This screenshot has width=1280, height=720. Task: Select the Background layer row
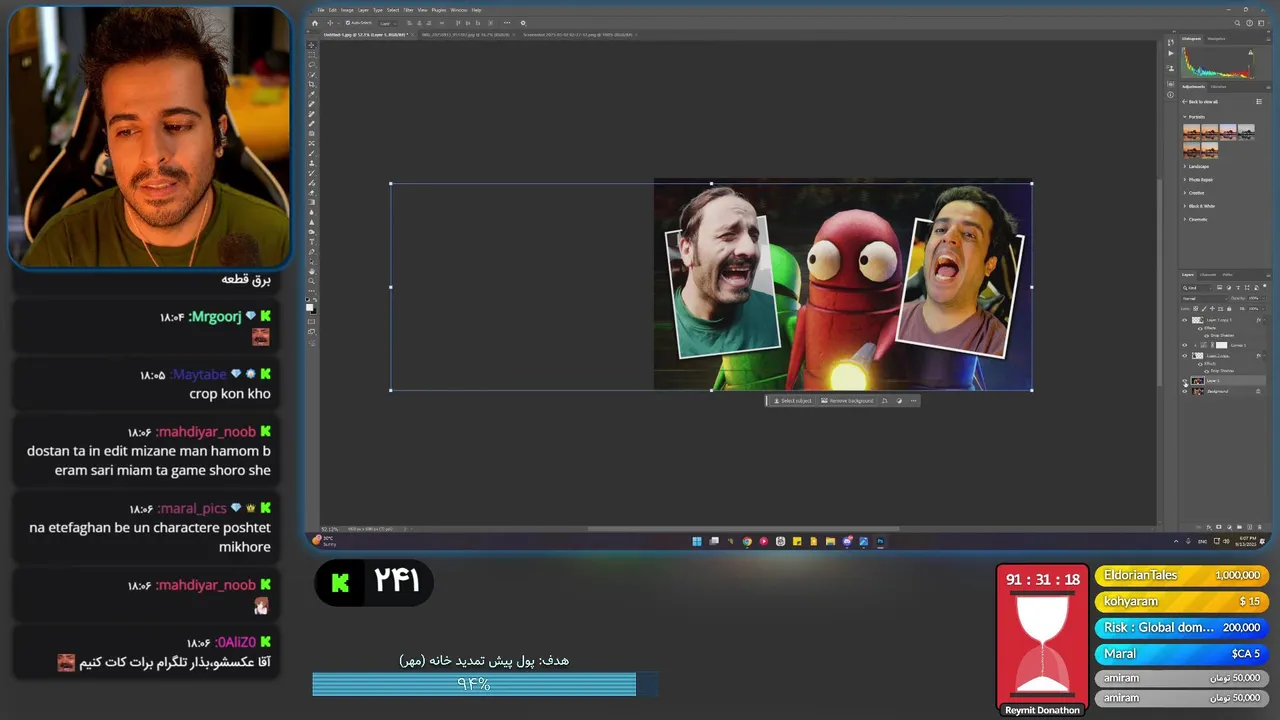(1223, 391)
